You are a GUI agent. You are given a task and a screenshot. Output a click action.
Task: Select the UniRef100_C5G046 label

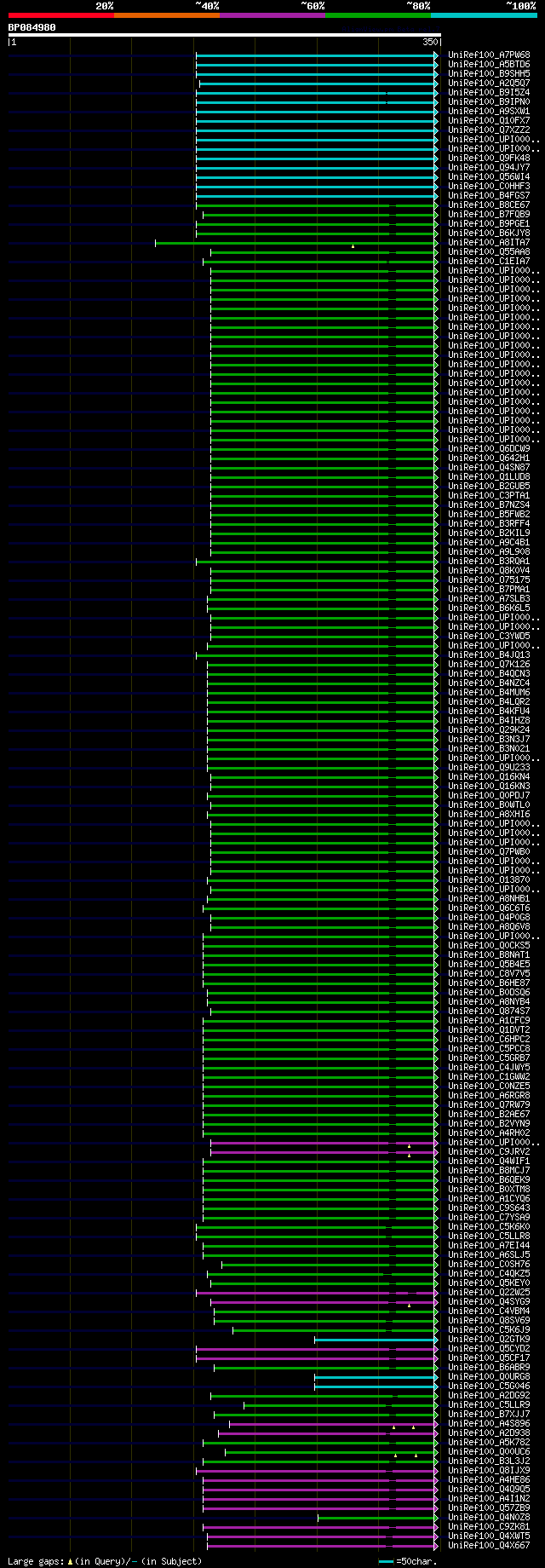tap(489, 1386)
